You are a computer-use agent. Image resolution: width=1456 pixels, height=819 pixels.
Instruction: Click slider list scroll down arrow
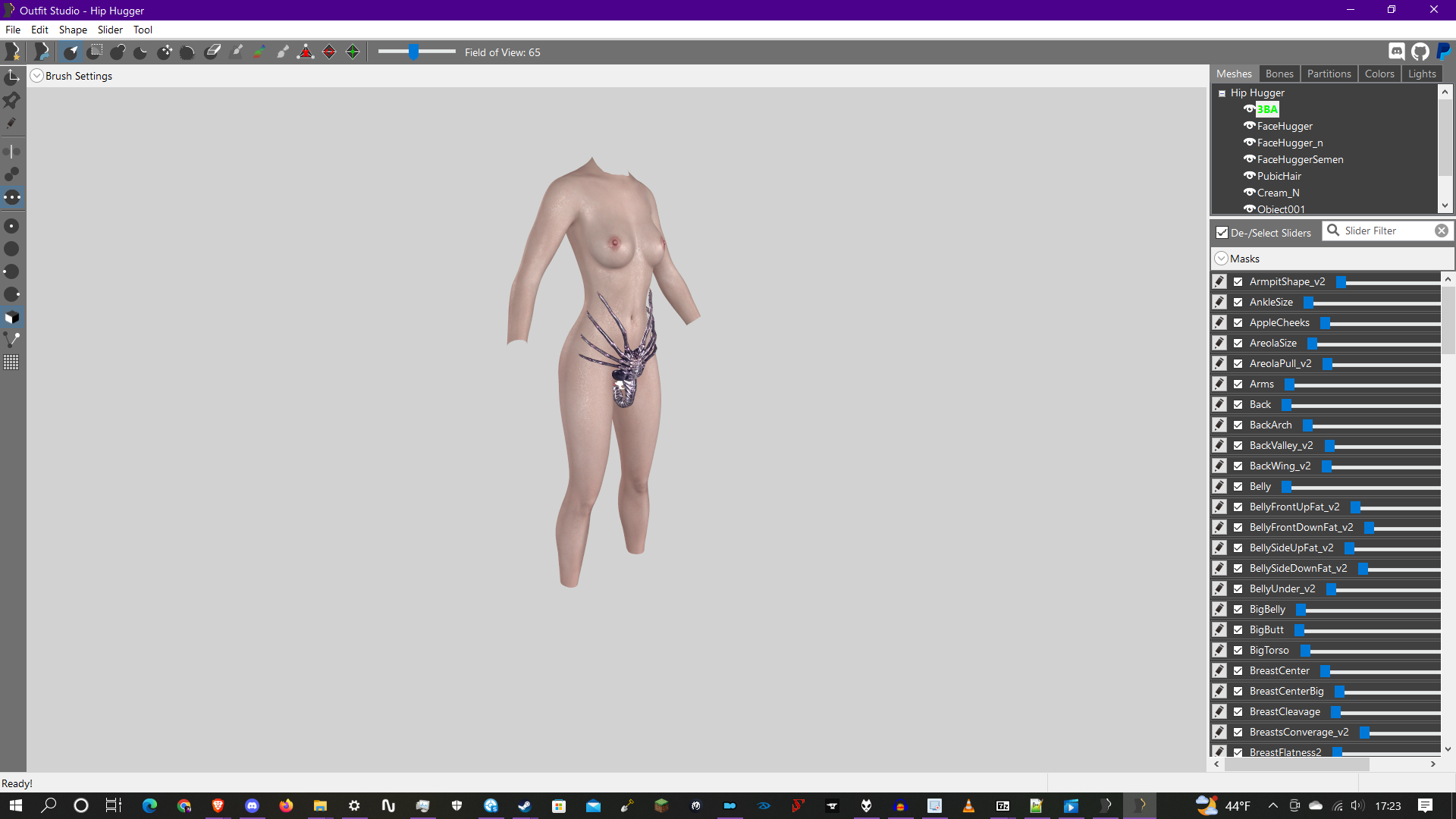(x=1448, y=749)
